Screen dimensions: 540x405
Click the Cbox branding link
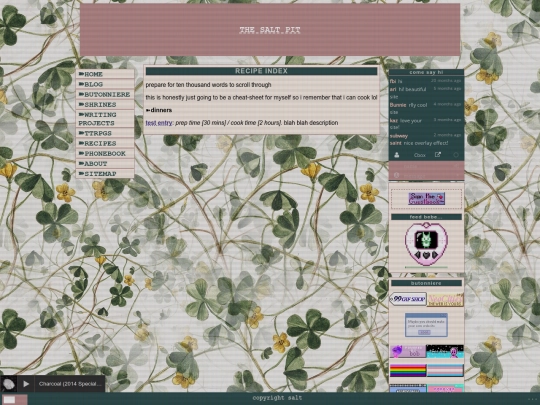click(419, 155)
